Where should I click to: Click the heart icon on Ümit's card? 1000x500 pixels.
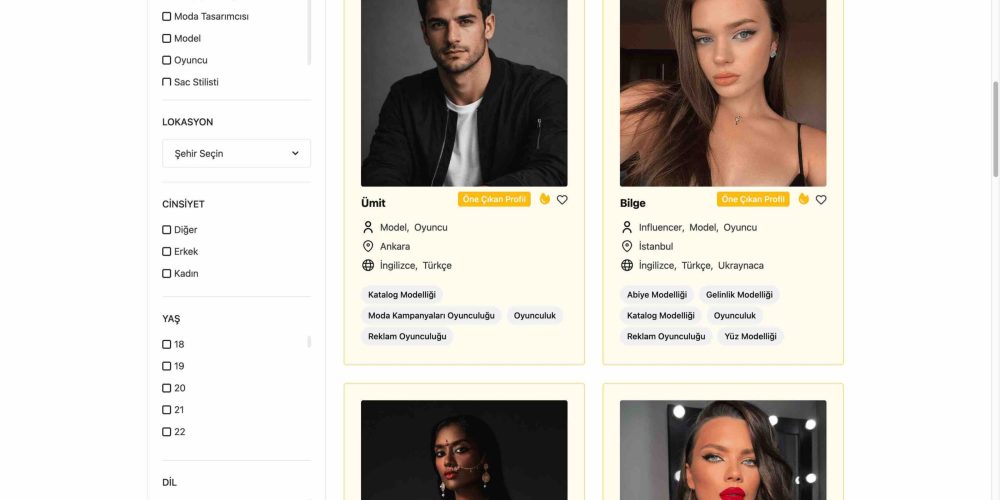coord(562,200)
